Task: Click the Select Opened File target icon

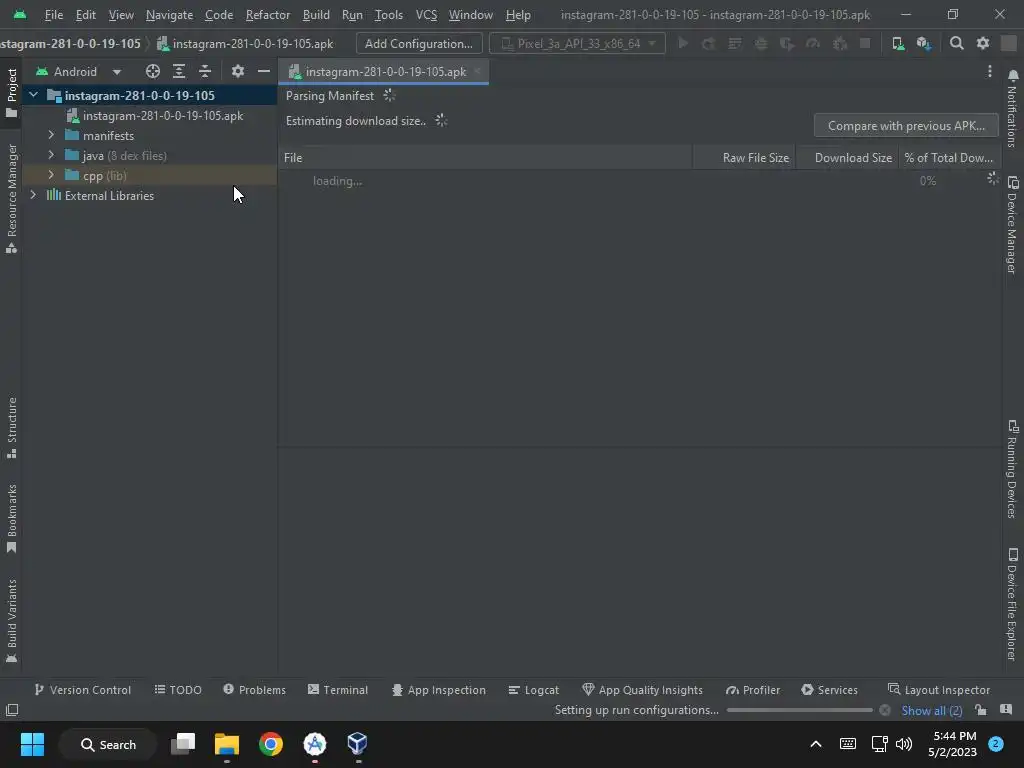Action: click(x=153, y=72)
